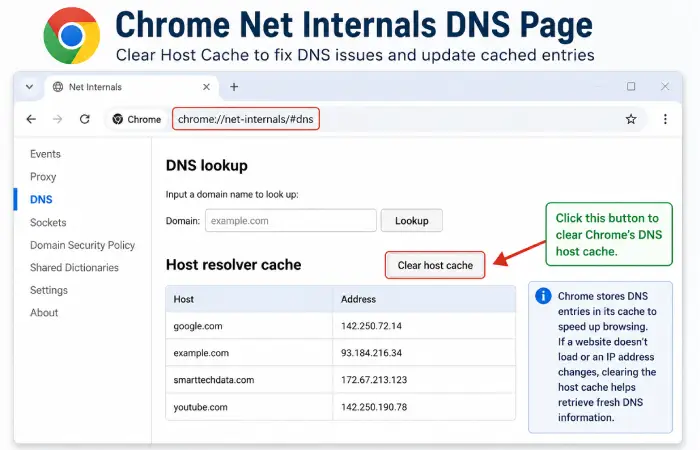Click the Host column header
The width and height of the screenshot is (700, 450).
249,299
